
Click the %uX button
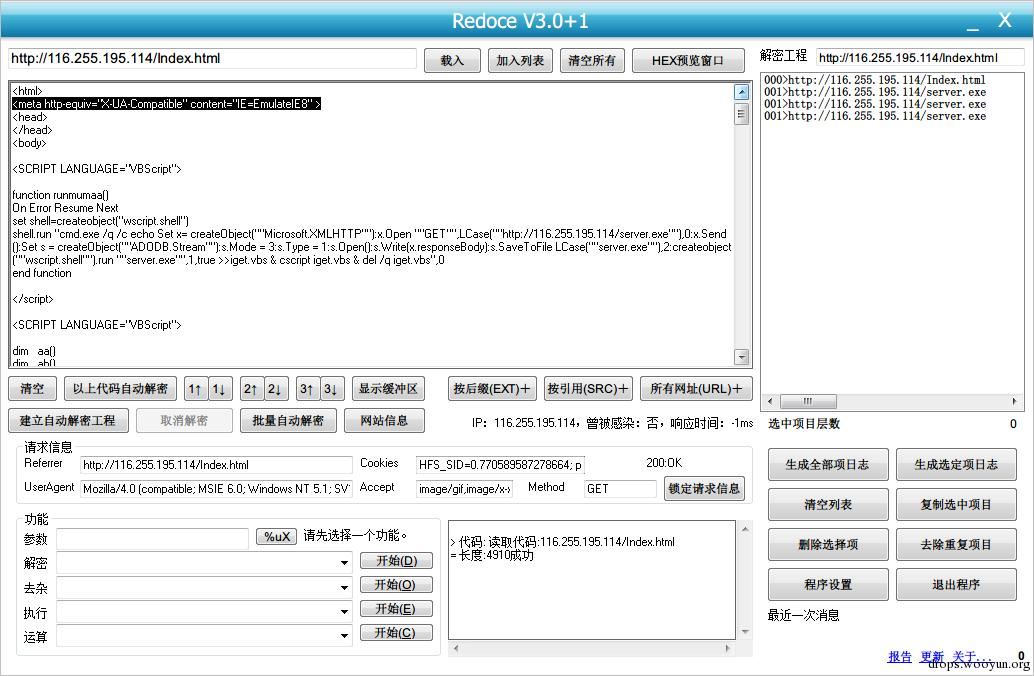coord(277,536)
